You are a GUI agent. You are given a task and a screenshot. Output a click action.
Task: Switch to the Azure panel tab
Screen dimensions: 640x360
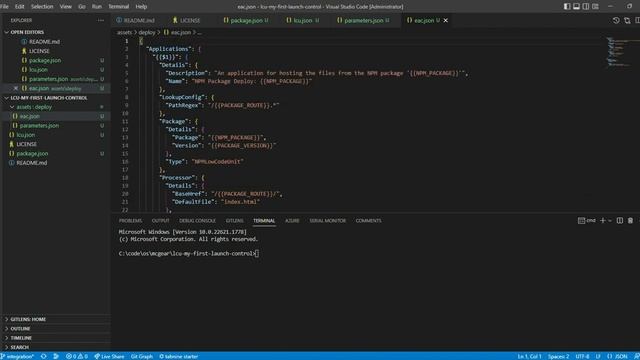pos(292,220)
